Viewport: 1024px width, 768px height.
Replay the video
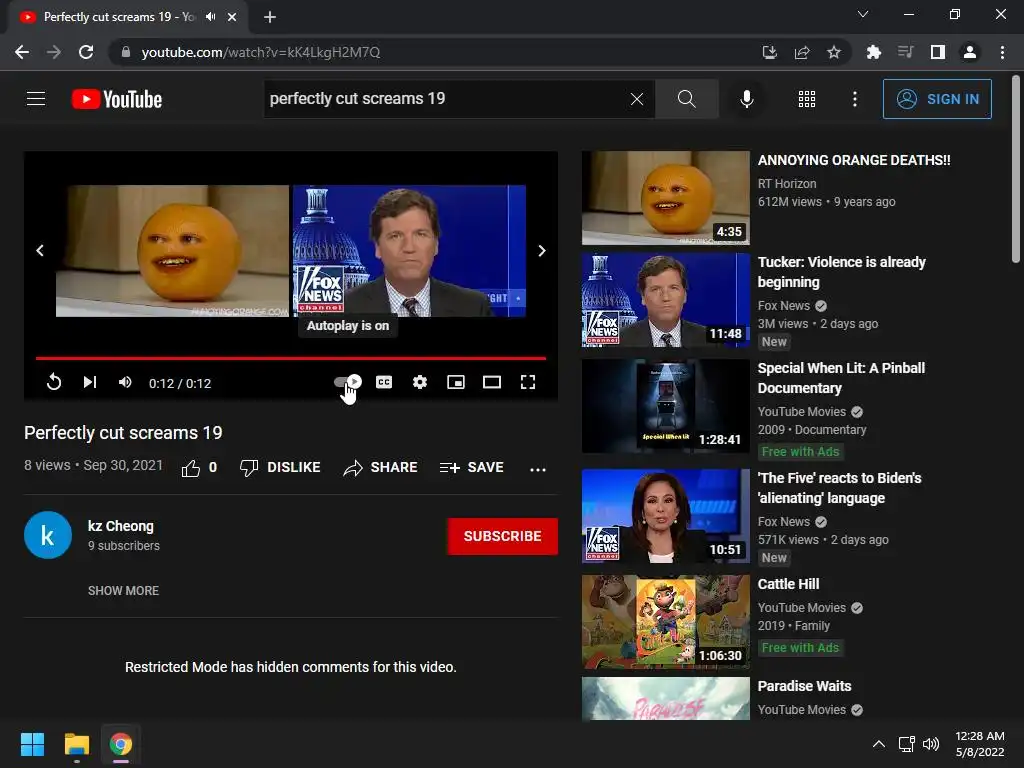tap(54, 382)
